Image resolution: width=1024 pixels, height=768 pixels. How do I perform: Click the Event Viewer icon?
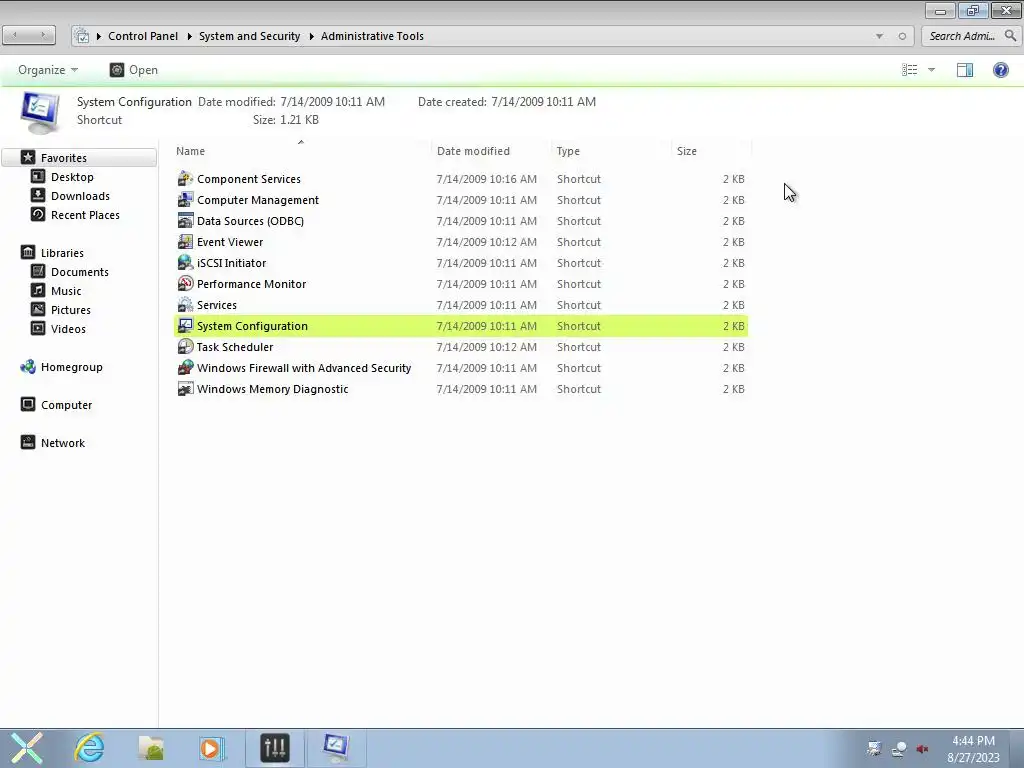tap(185, 242)
